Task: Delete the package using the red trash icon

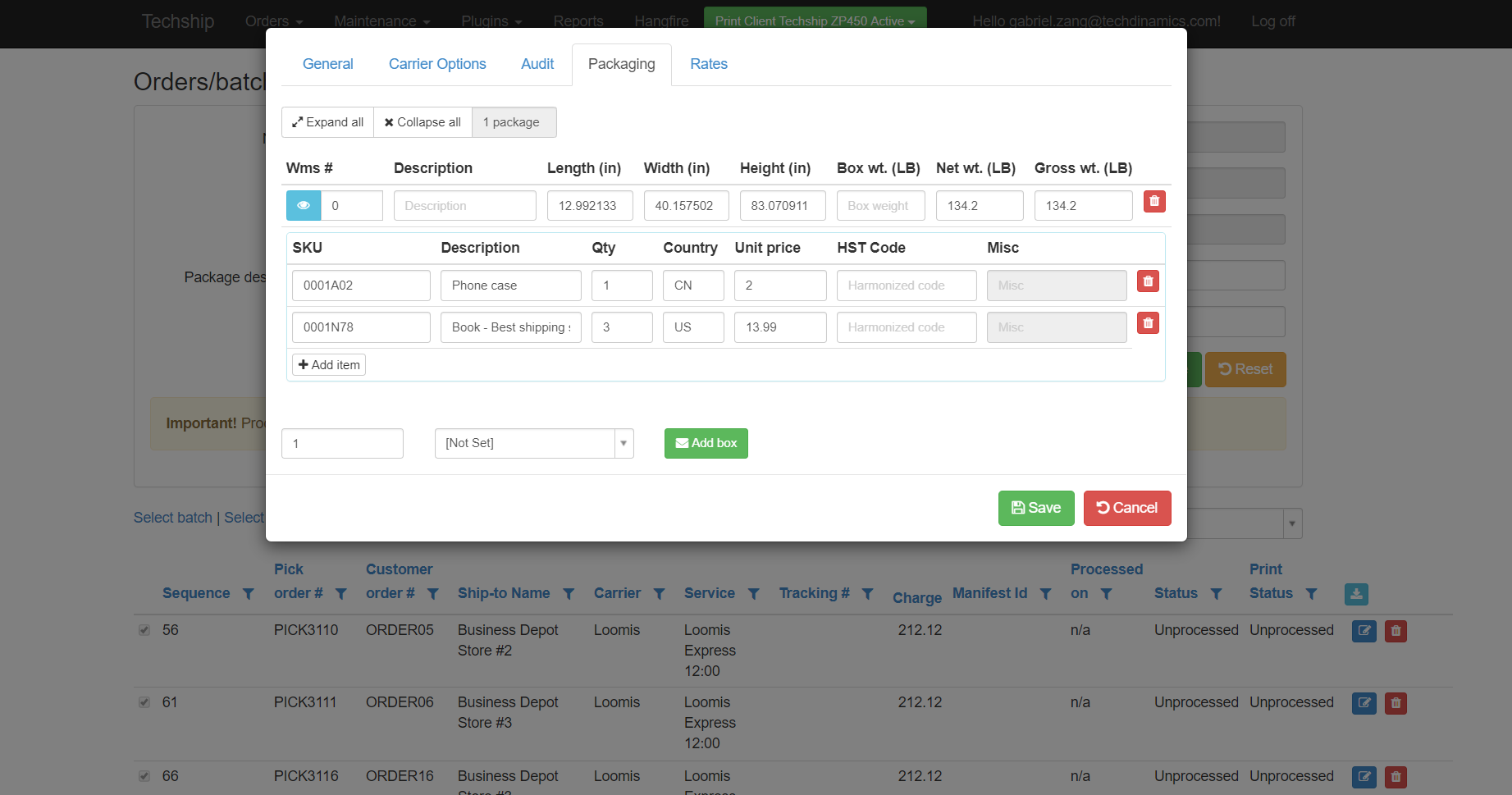Action: (x=1154, y=201)
